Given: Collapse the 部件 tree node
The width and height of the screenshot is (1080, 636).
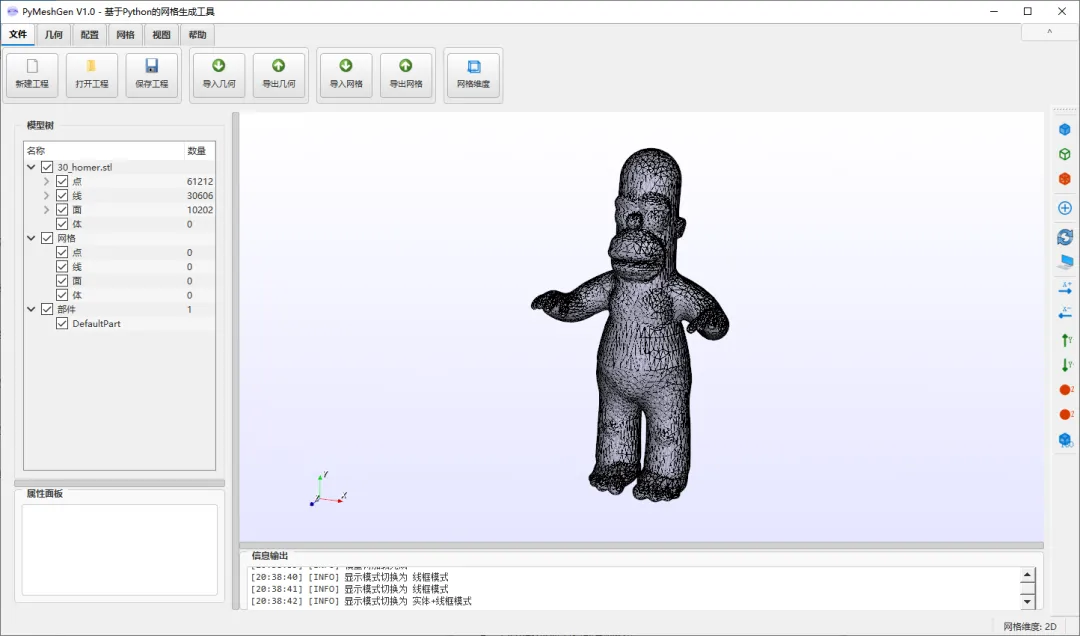Looking at the screenshot, I should [x=31, y=309].
